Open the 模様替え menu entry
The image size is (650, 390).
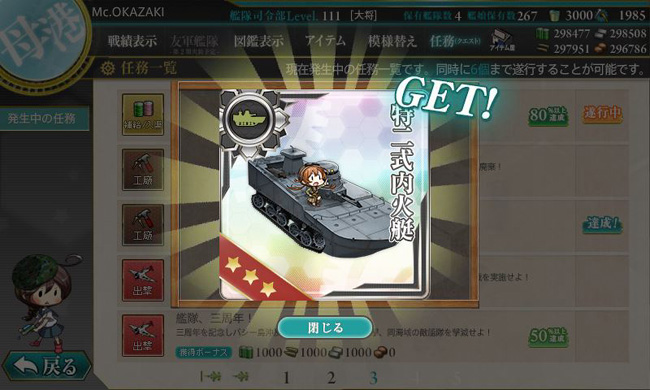pyautogui.click(x=392, y=41)
